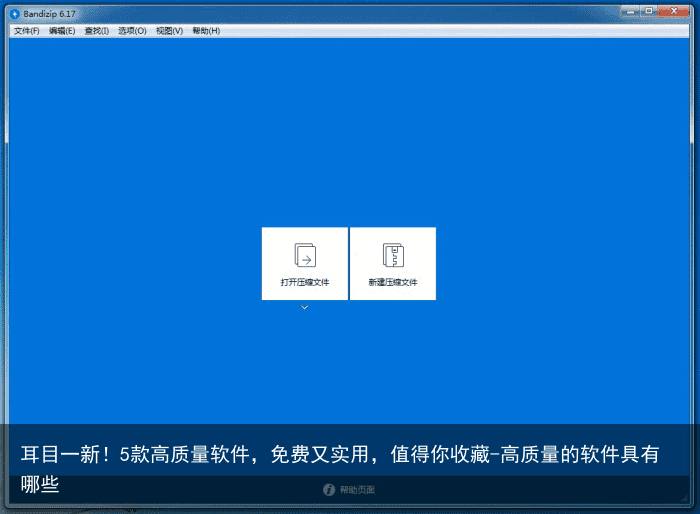
Task: Click the zipper icon for new archive
Action: (393, 255)
